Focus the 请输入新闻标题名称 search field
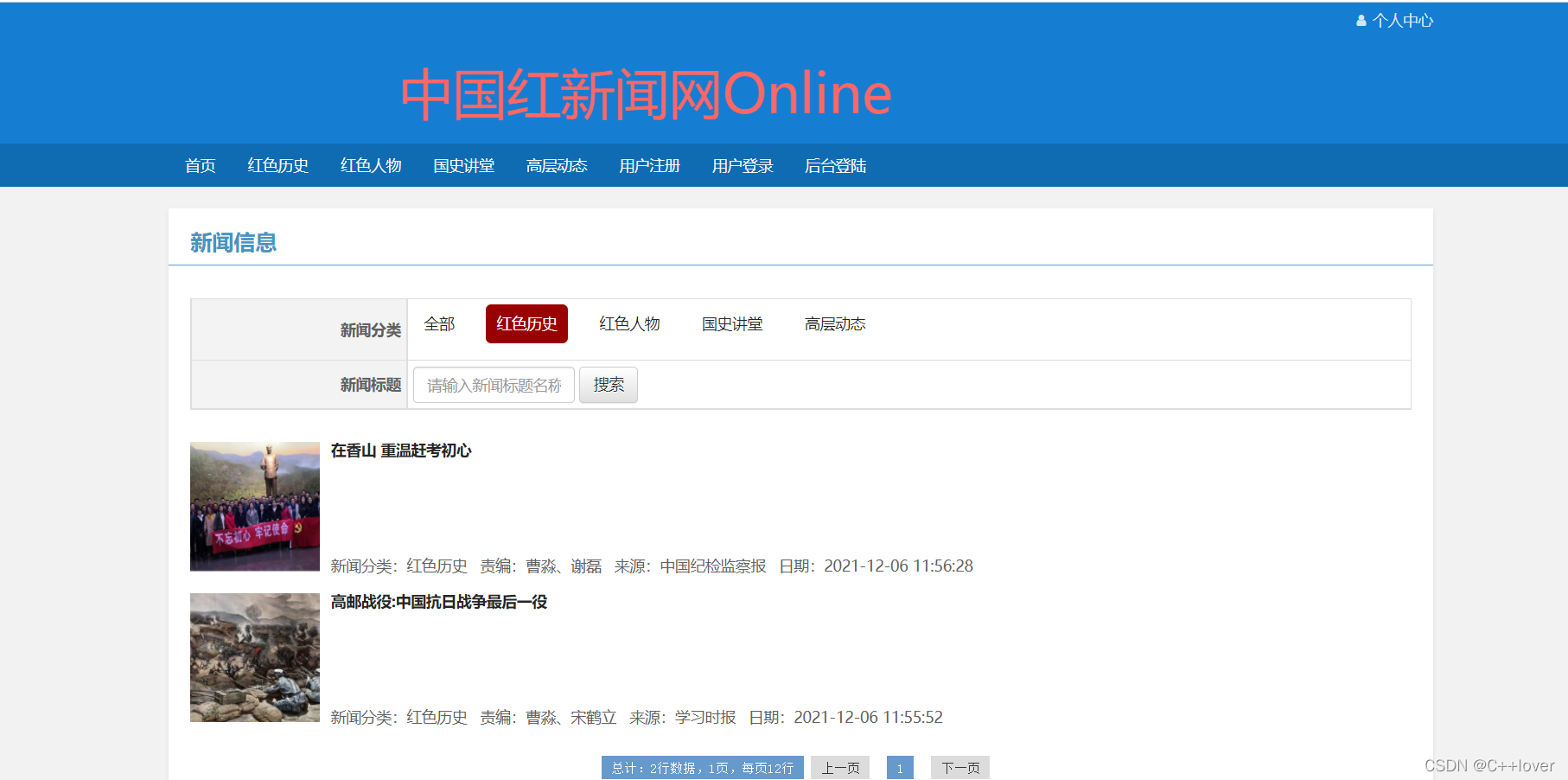Viewport: 1568px width, 780px height. (494, 385)
